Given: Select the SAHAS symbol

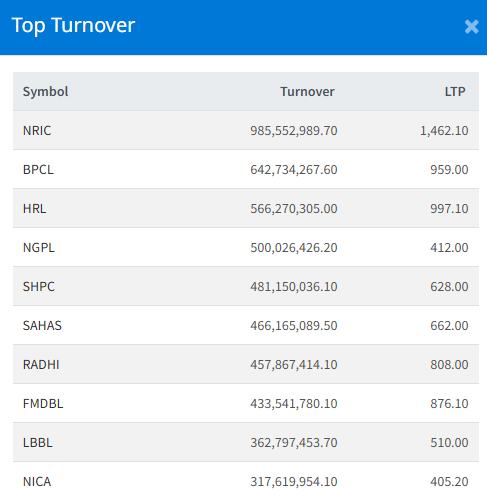Looking at the screenshot, I should pyautogui.click(x=42, y=326).
